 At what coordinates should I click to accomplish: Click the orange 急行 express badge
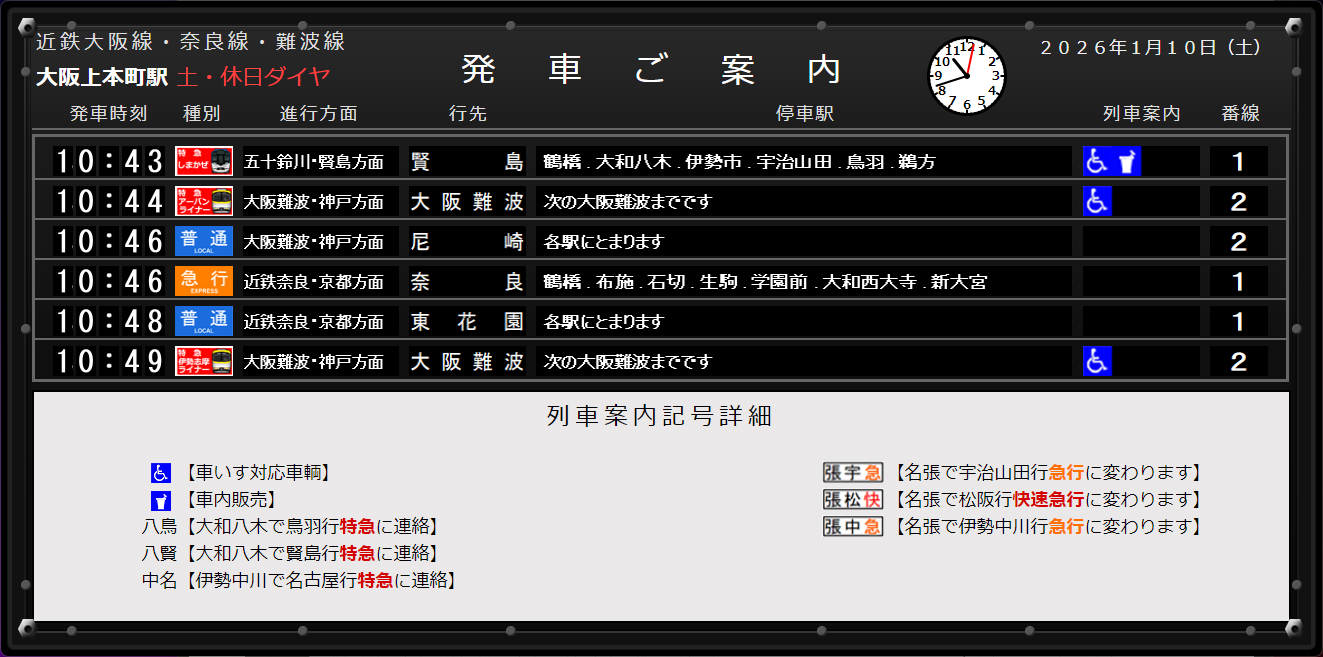click(204, 281)
